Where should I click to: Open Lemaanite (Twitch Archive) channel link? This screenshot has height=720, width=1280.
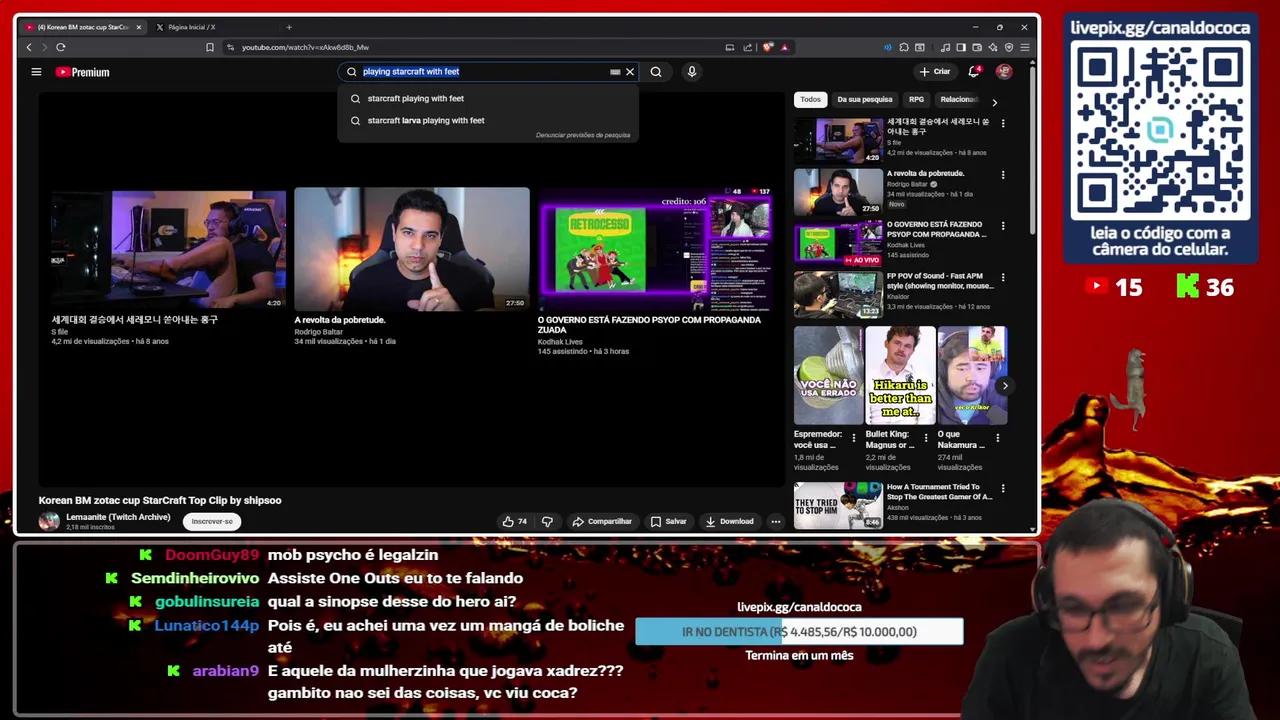click(x=118, y=517)
